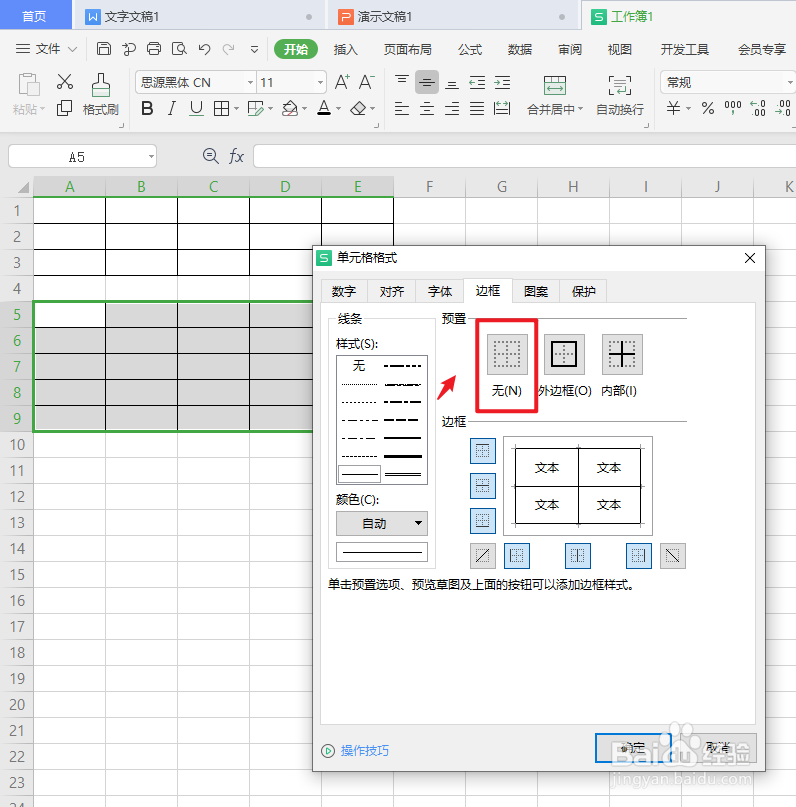
Task: Click the 确定 button
Action: tap(633, 748)
